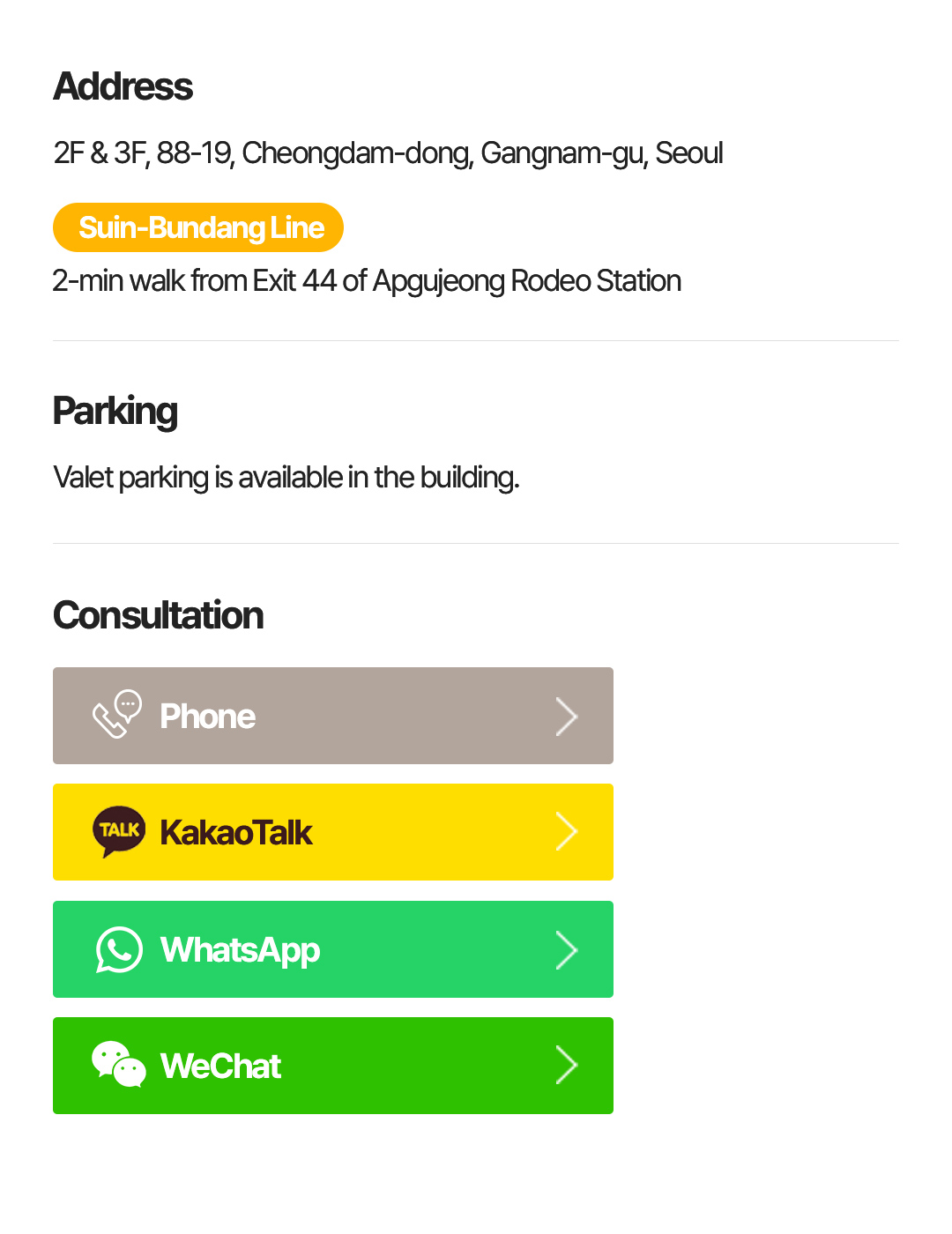Click the chevron arrow on WeChat button
The width and height of the screenshot is (952, 1234).
click(x=566, y=1066)
